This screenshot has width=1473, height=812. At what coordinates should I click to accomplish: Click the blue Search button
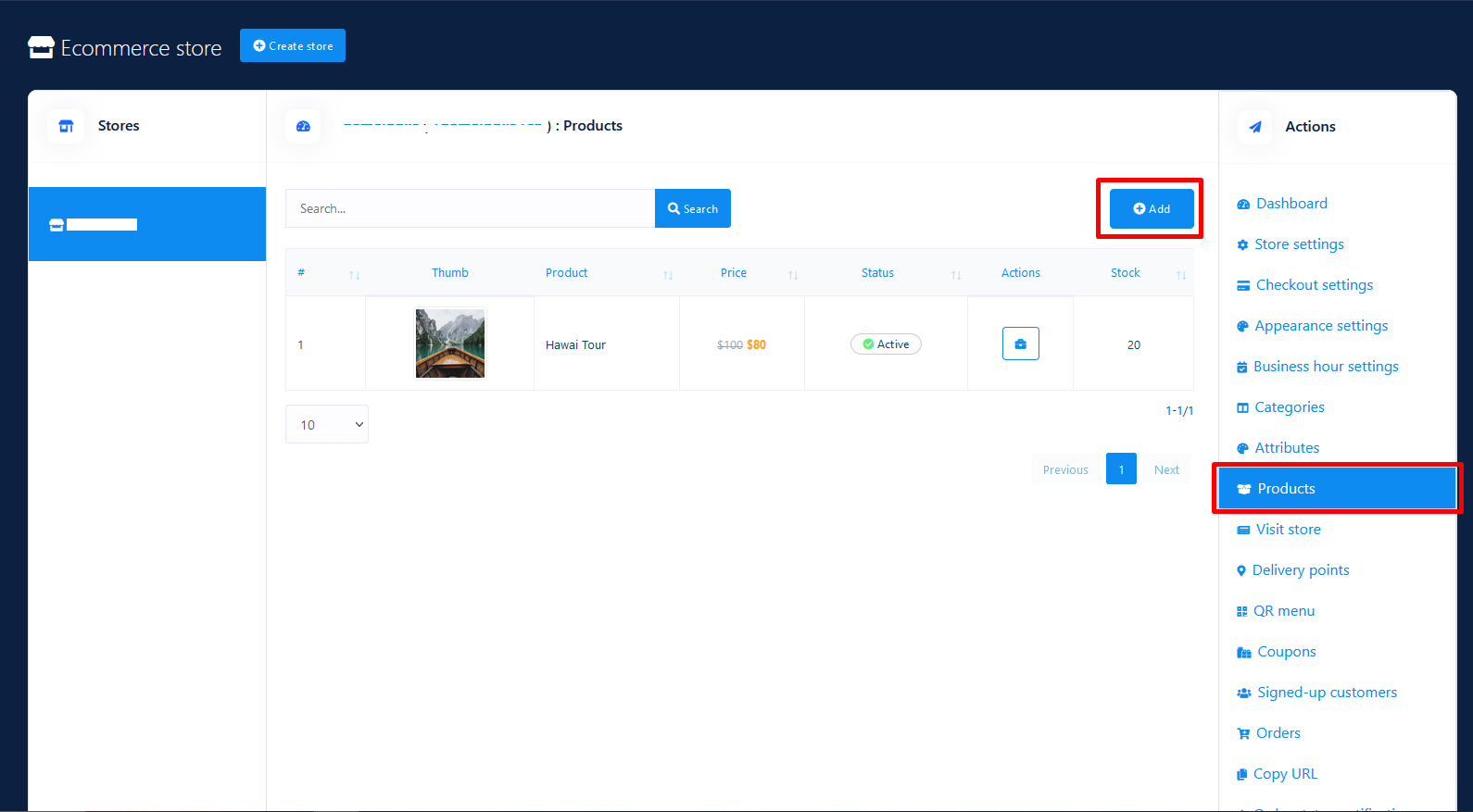(692, 209)
